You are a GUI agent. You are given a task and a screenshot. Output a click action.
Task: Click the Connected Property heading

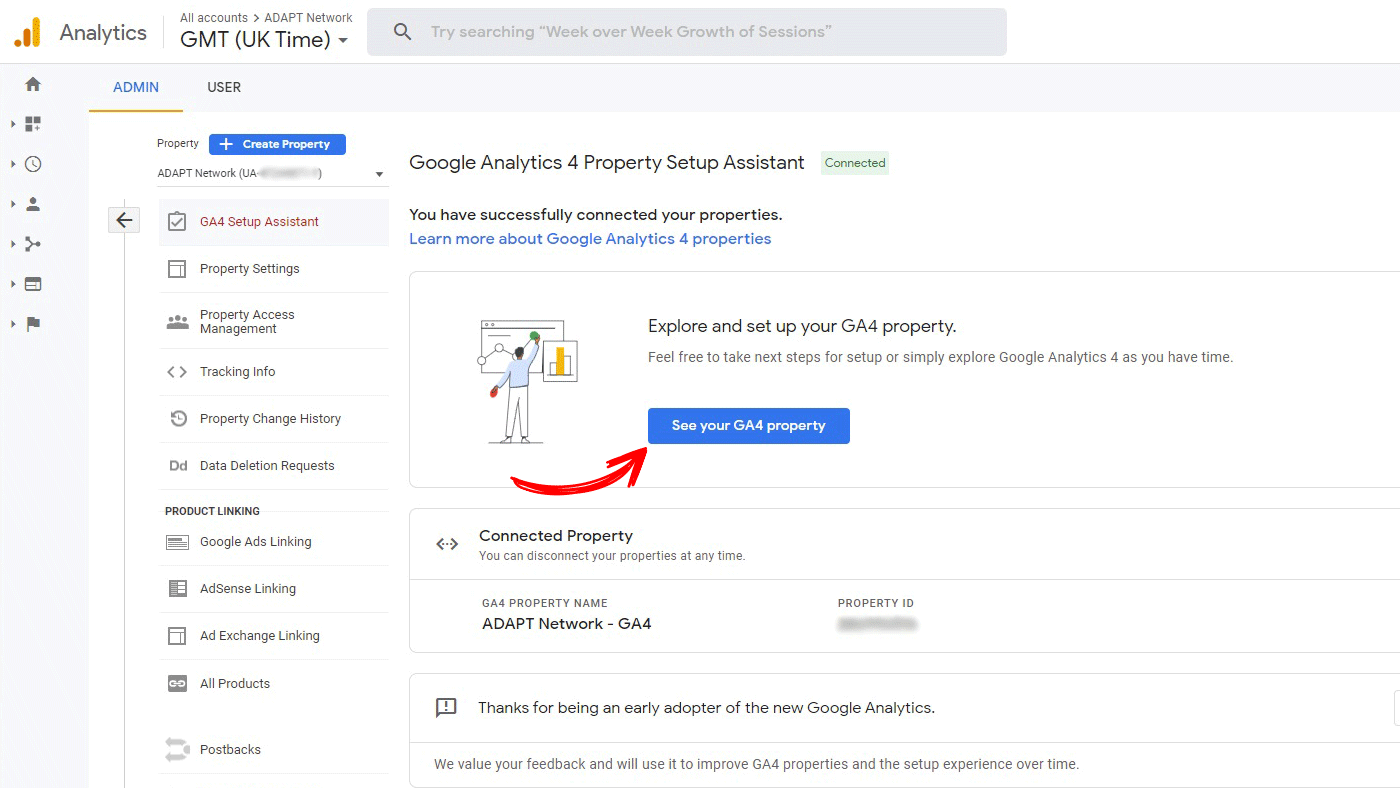[x=556, y=536]
